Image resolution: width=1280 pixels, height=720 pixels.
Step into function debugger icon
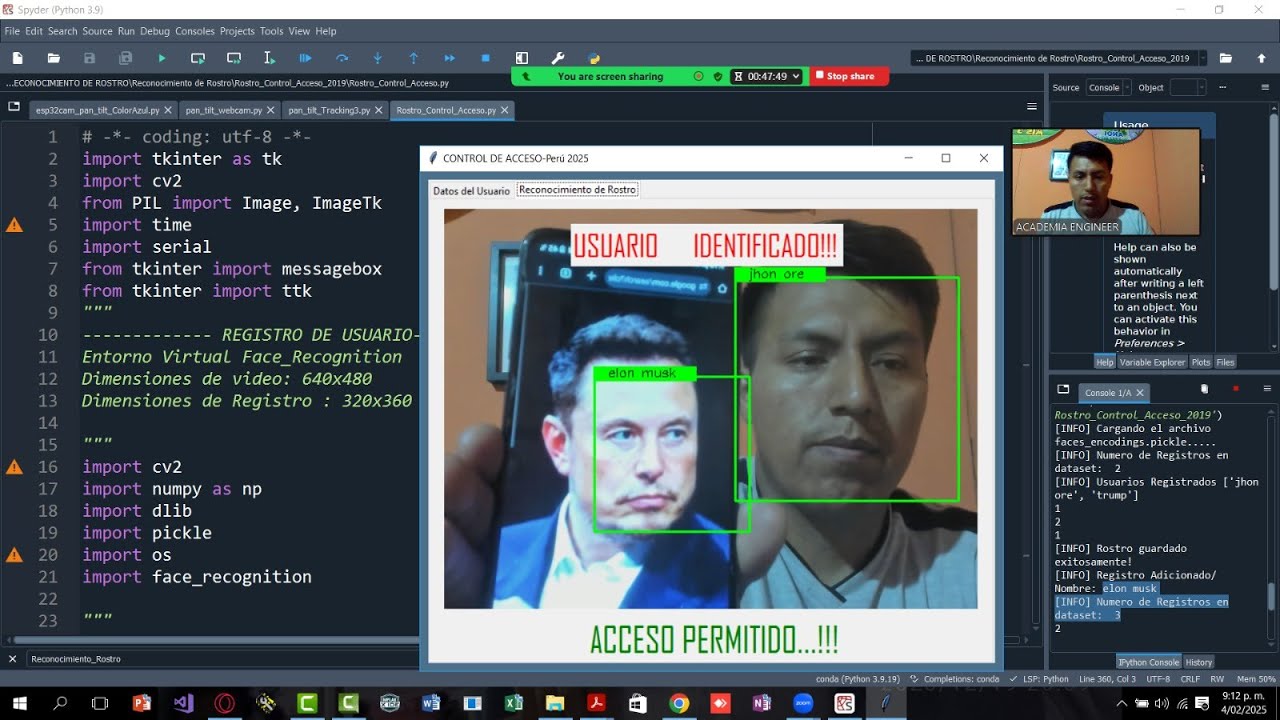378,58
